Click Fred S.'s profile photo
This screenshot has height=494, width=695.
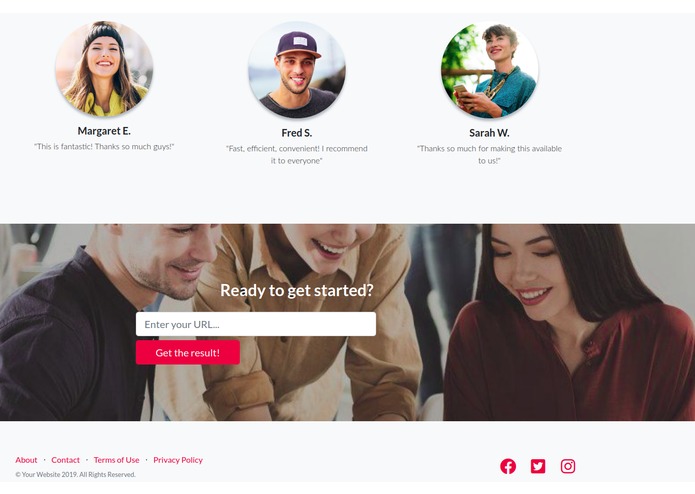pyautogui.click(x=297, y=70)
